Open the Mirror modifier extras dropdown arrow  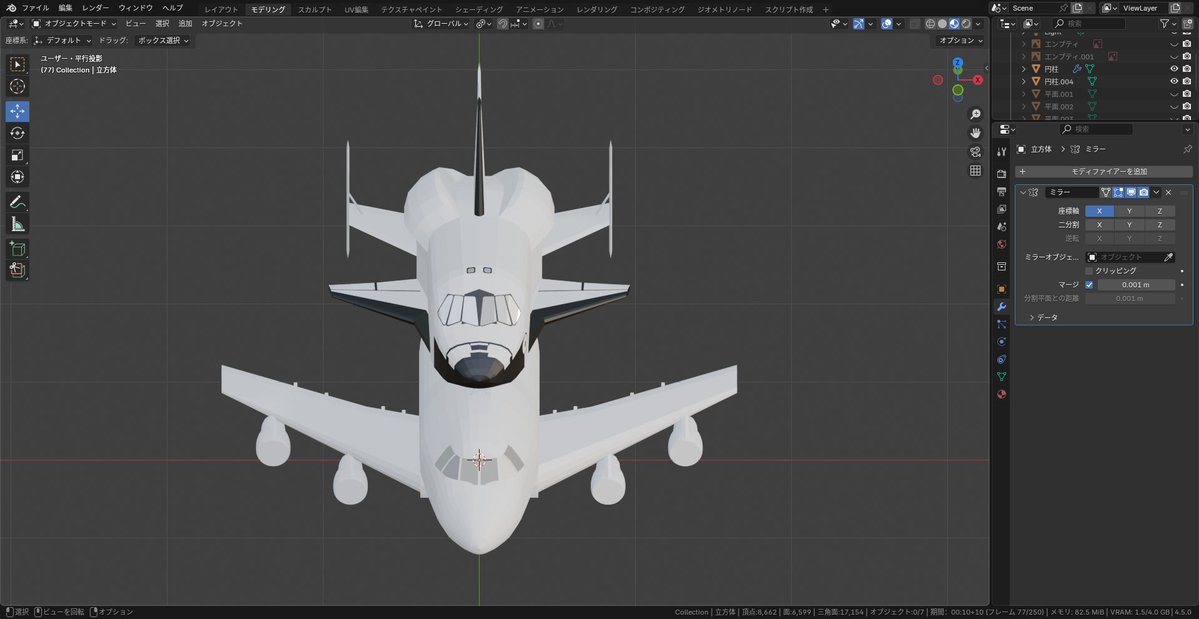coord(1156,193)
